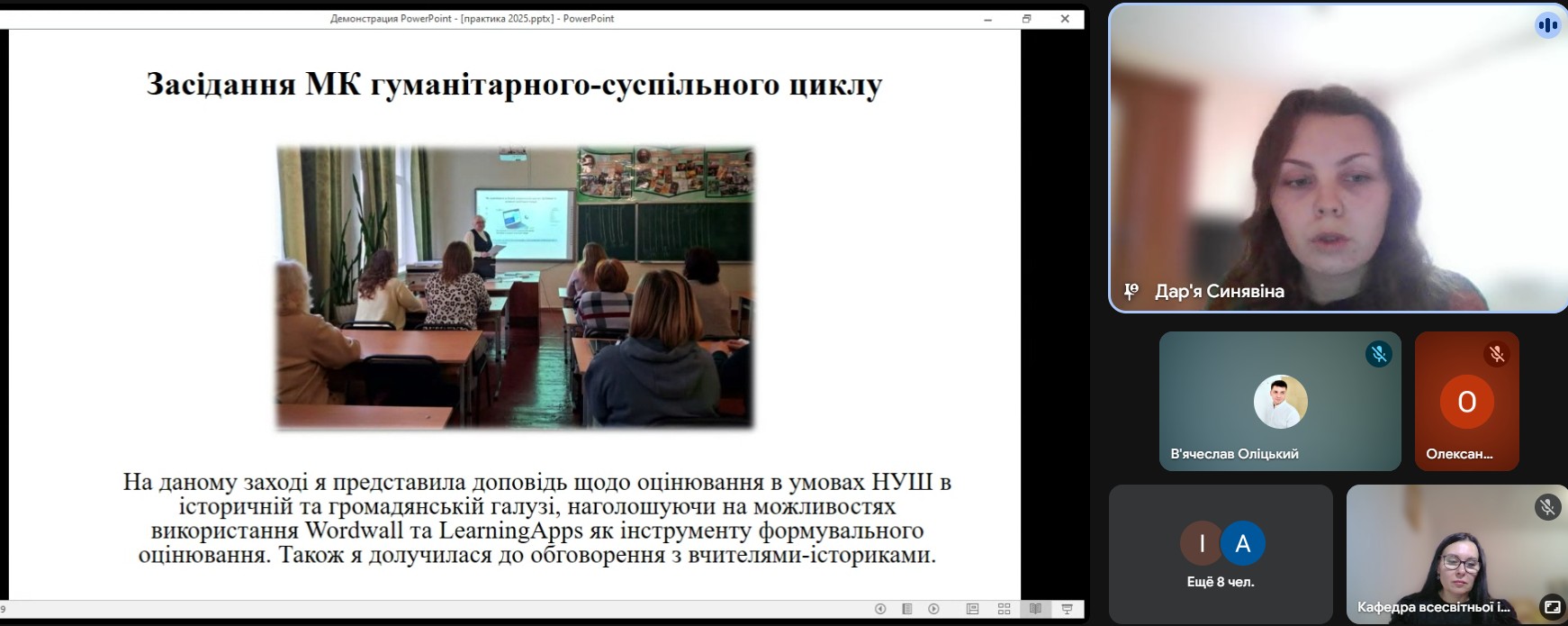
Task: Click В'ячеслав Оліцький profile photo
Action: [1280, 402]
